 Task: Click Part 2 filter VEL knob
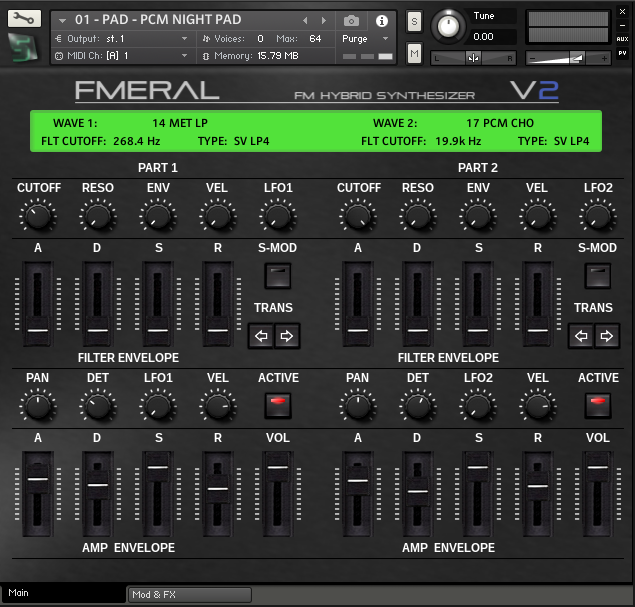tap(537, 216)
